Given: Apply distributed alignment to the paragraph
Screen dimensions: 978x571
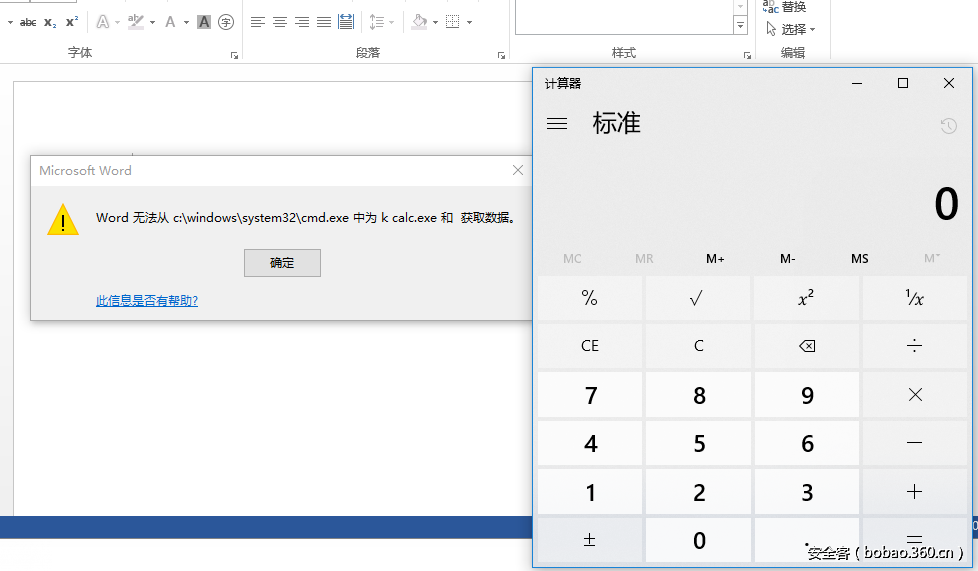Looking at the screenshot, I should tap(345, 22).
